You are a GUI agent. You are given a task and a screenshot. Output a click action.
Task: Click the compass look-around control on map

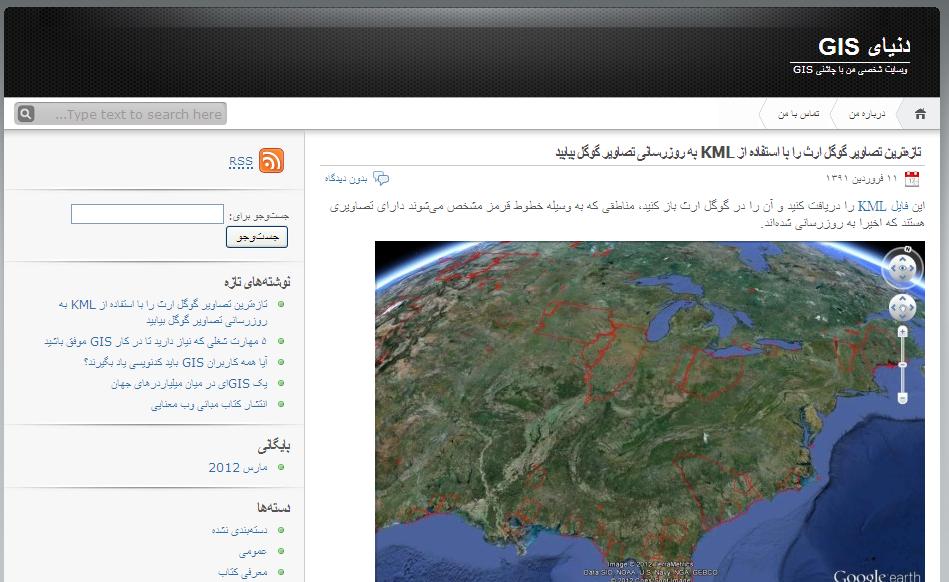(902, 268)
